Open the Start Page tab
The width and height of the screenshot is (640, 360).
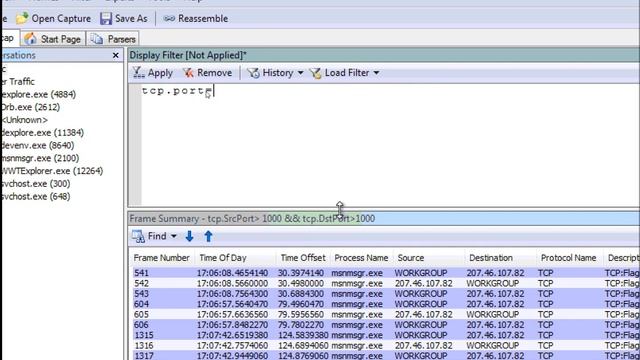(53, 39)
